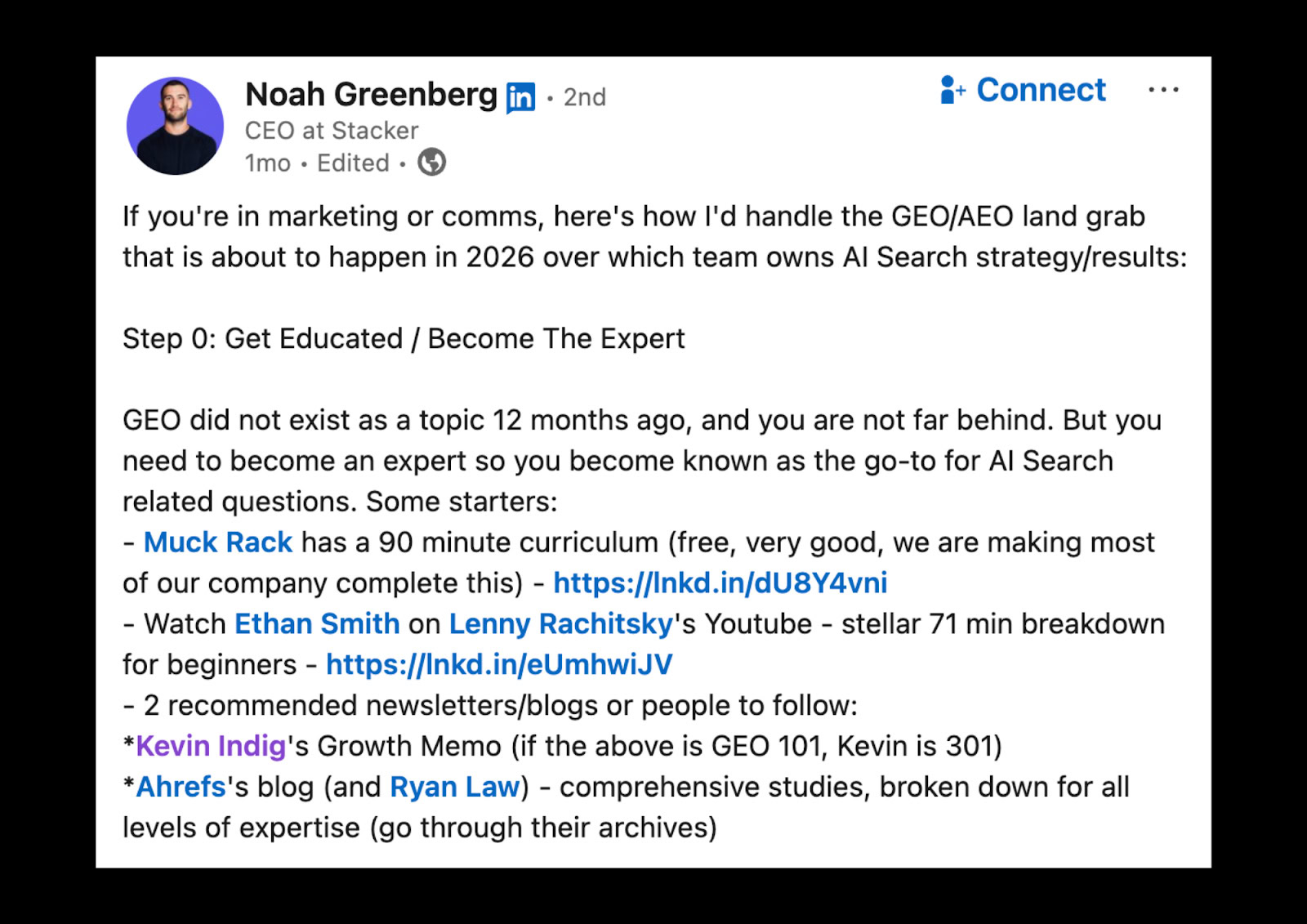The width and height of the screenshot is (1307, 924).
Task: Click the globe visibility icon
Action: tap(431, 163)
